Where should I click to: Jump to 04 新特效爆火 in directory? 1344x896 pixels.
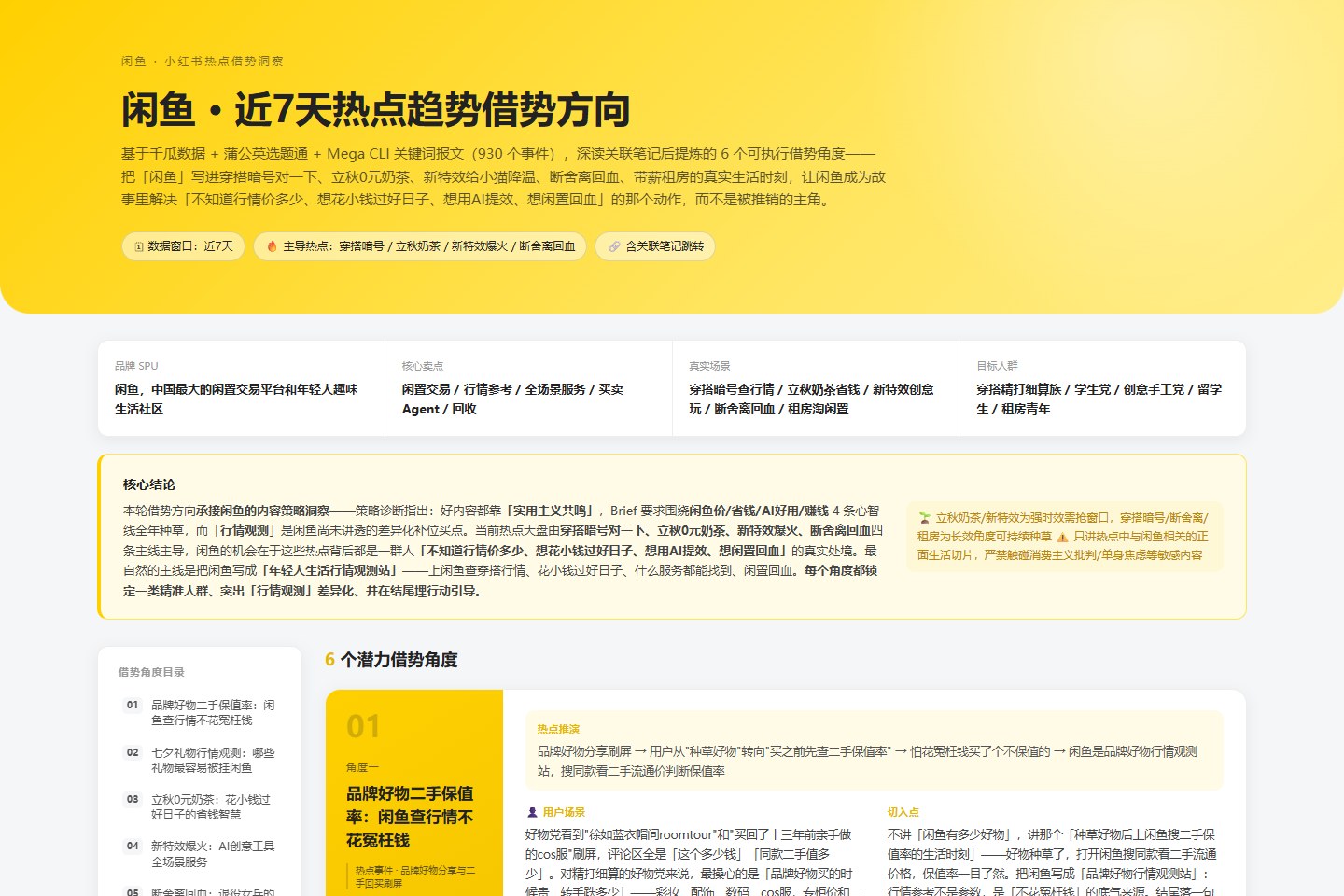200,853
